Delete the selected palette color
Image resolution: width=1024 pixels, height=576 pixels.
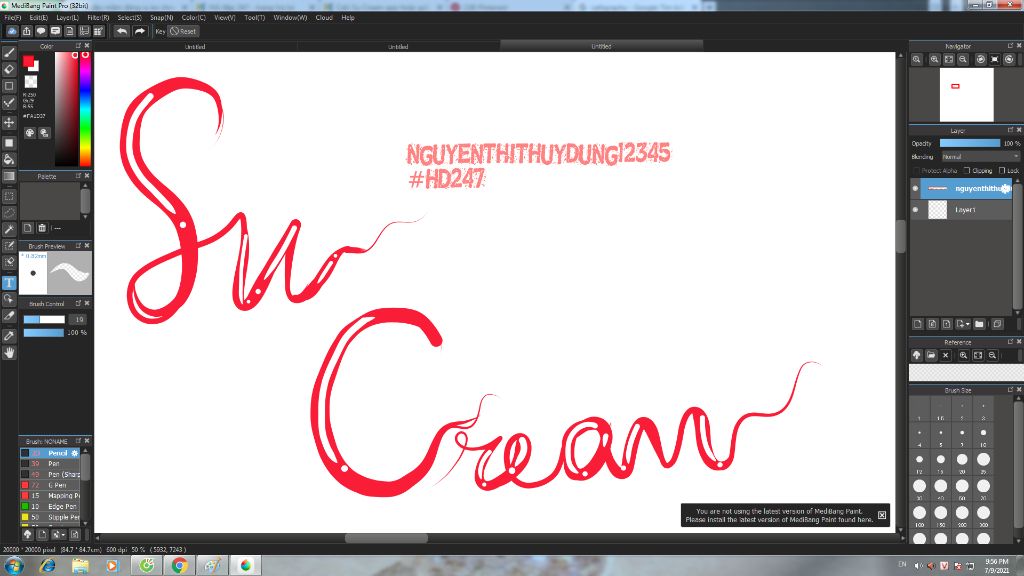click(x=42, y=228)
